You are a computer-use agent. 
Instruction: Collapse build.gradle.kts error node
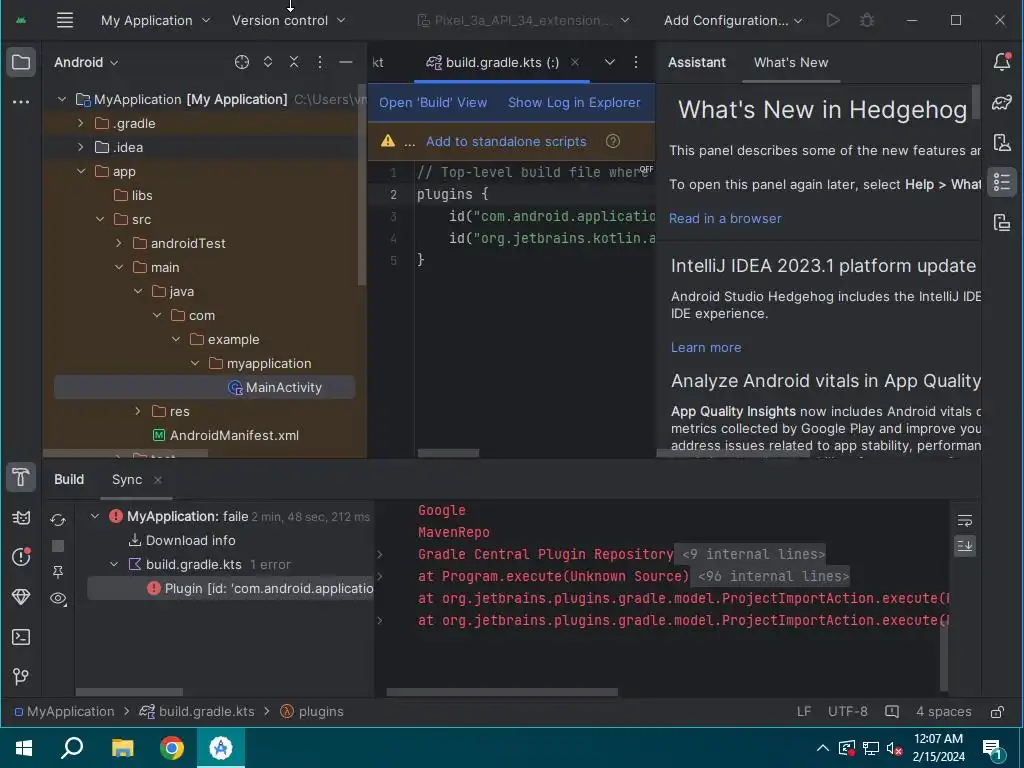pos(114,564)
